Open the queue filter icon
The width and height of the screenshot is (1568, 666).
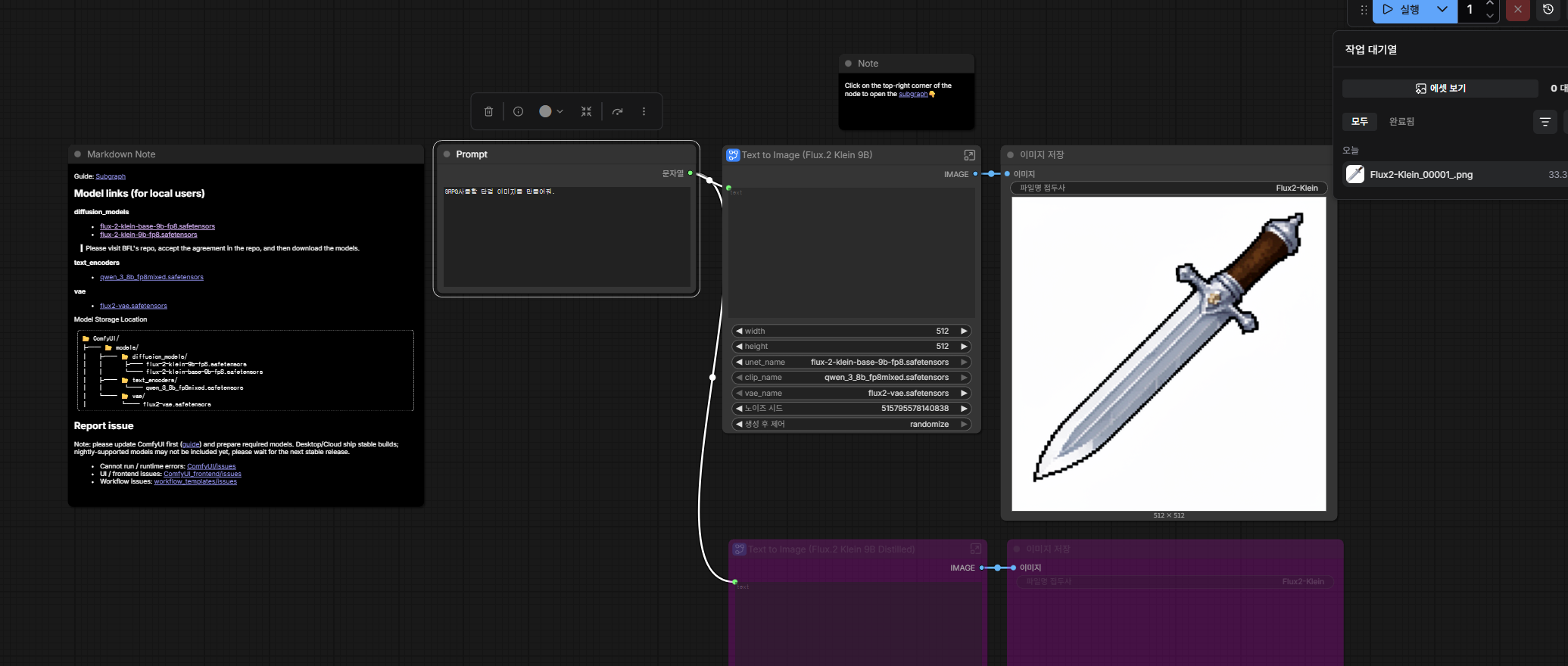pos(1545,121)
